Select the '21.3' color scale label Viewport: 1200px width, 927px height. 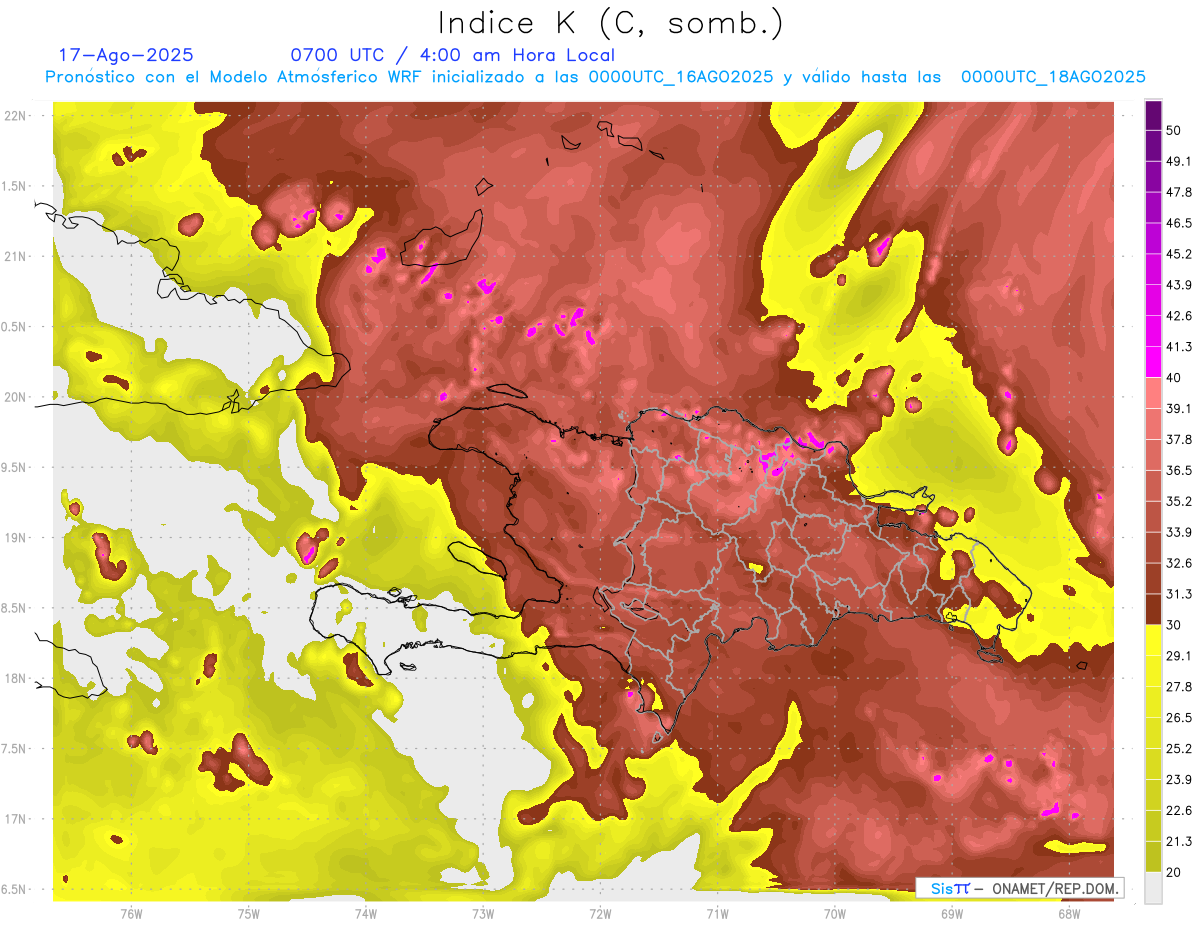click(x=1179, y=842)
